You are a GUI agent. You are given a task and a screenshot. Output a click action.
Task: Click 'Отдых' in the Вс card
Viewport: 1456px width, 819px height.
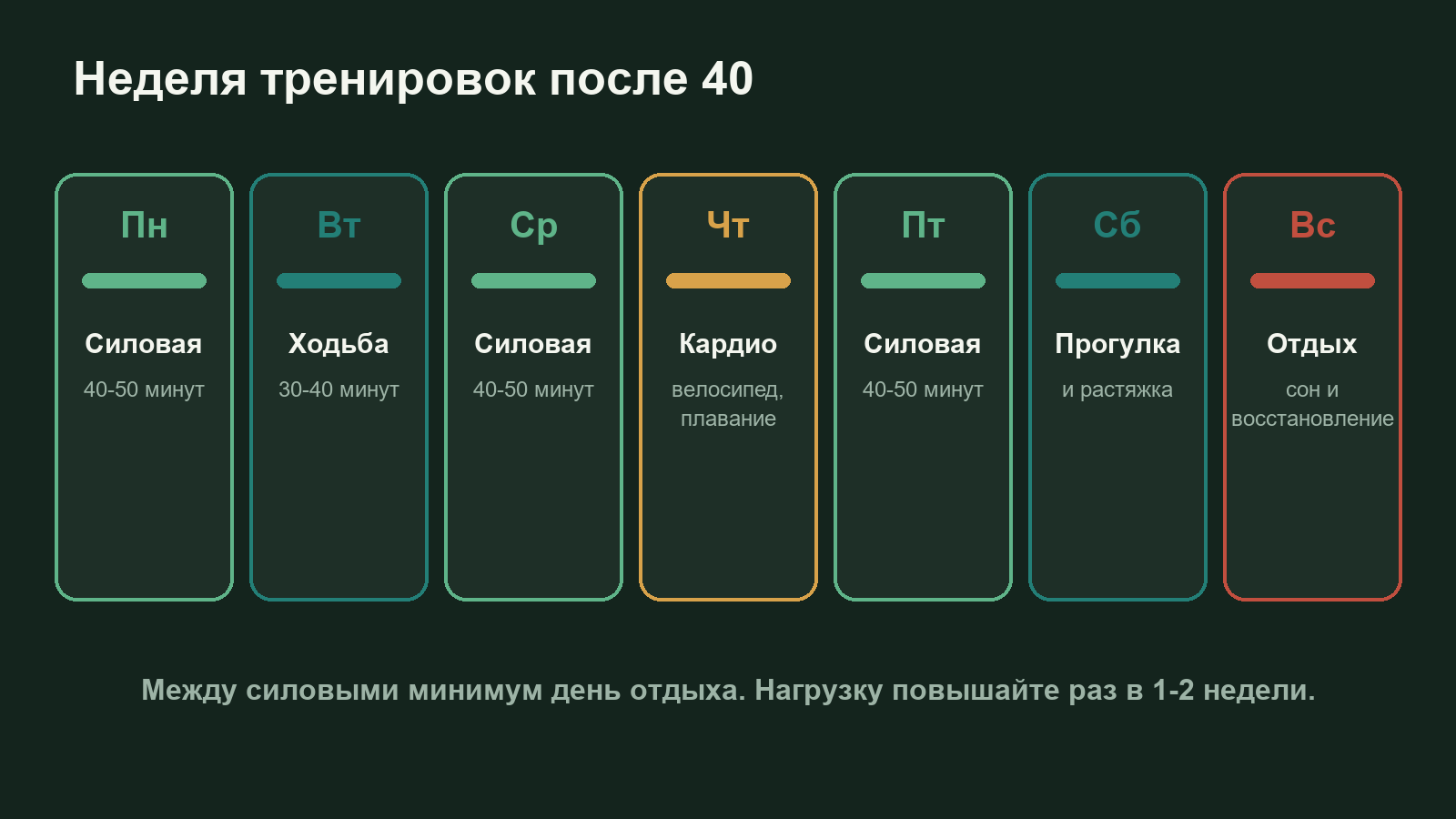[x=1312, y=345]
